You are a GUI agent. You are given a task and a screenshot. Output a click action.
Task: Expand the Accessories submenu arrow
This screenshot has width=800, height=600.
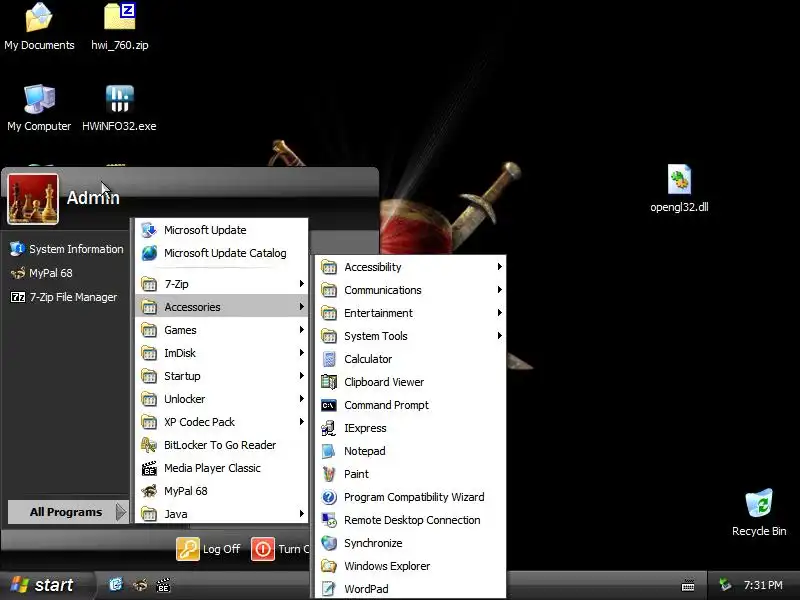[302, 307]
